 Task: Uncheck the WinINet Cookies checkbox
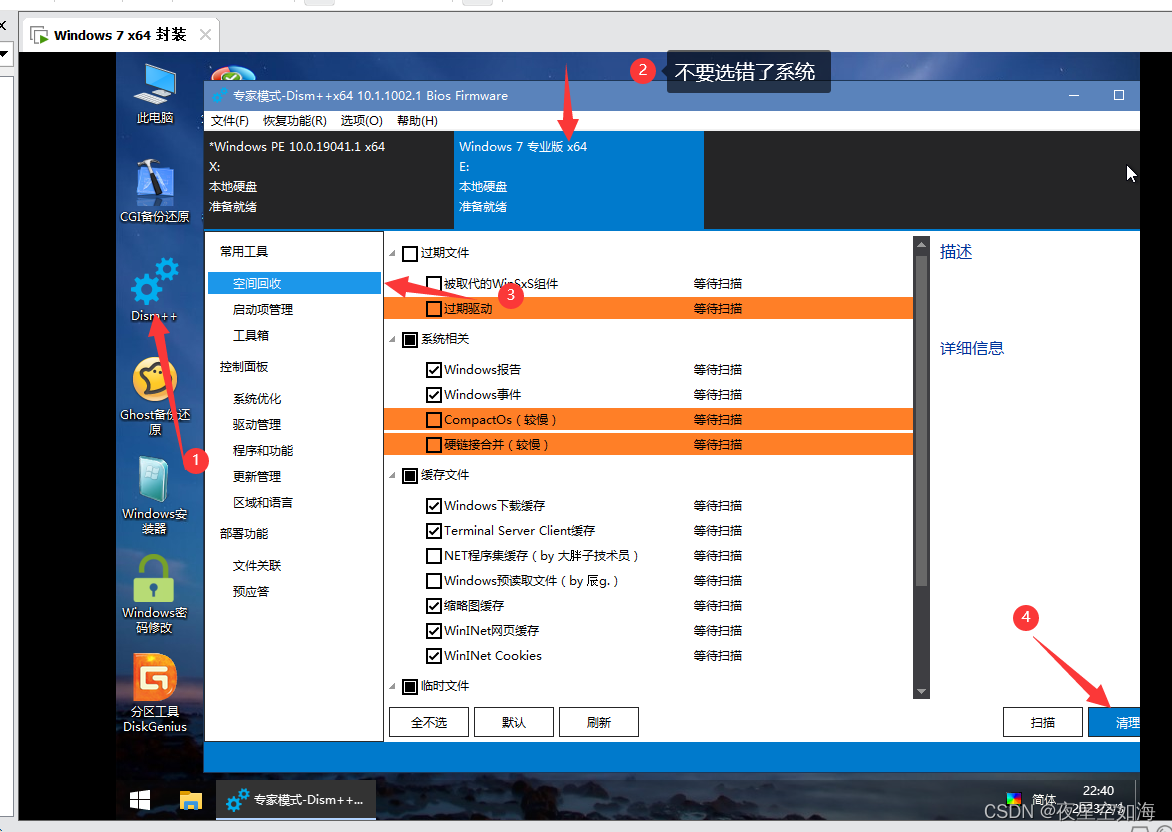[434, 656]
